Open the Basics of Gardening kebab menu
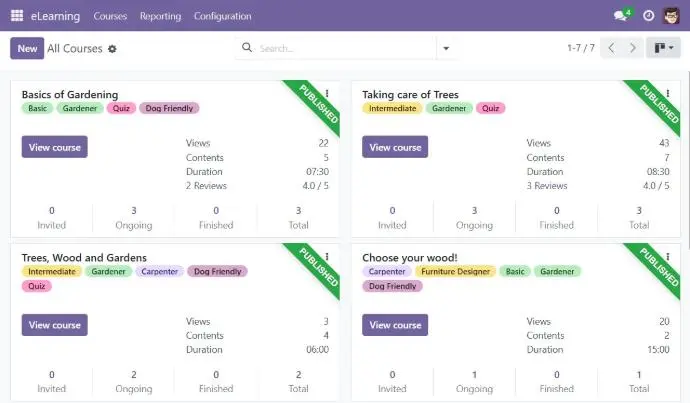 (327, 93)
